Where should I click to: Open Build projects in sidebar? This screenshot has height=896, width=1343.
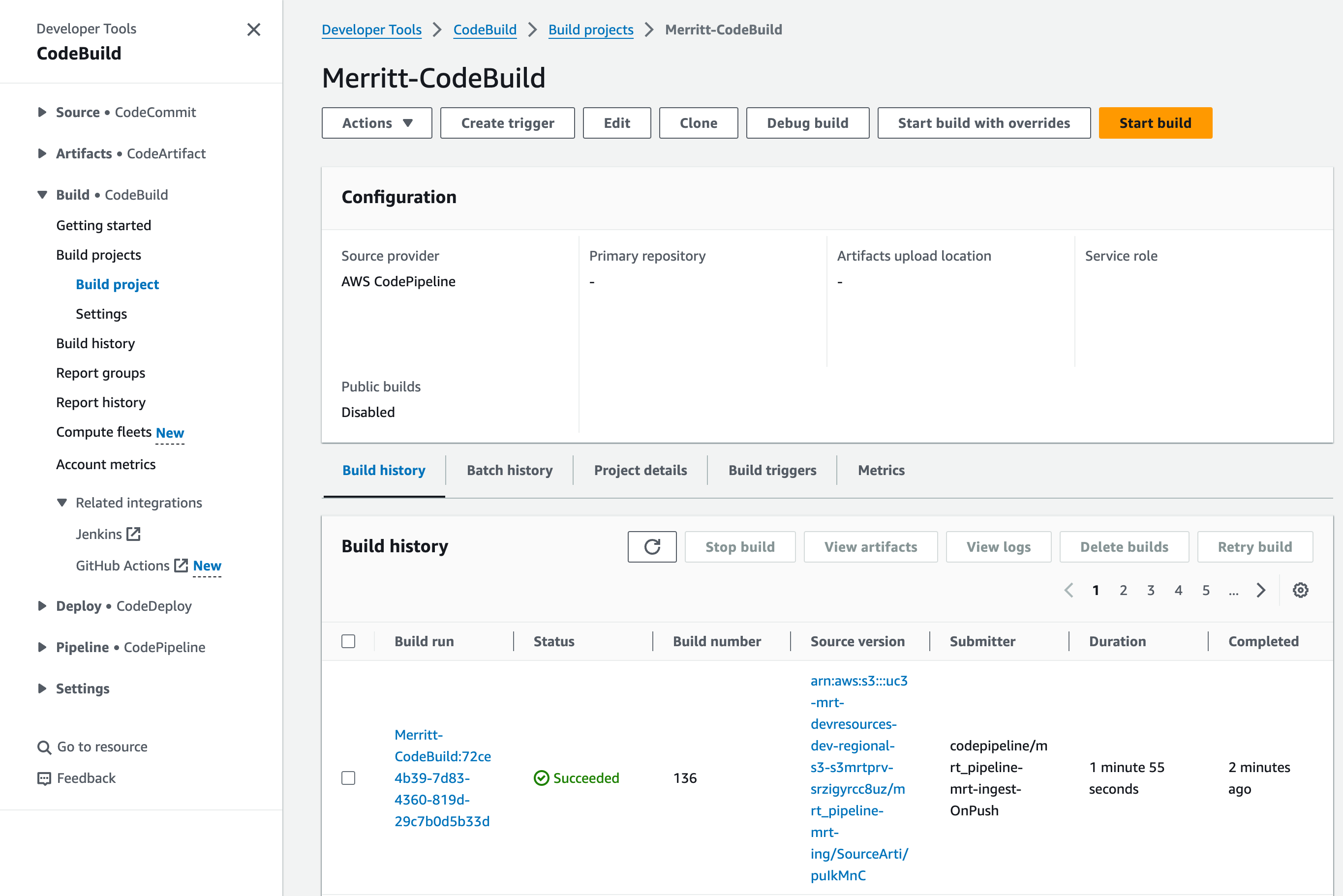[98, 254]
